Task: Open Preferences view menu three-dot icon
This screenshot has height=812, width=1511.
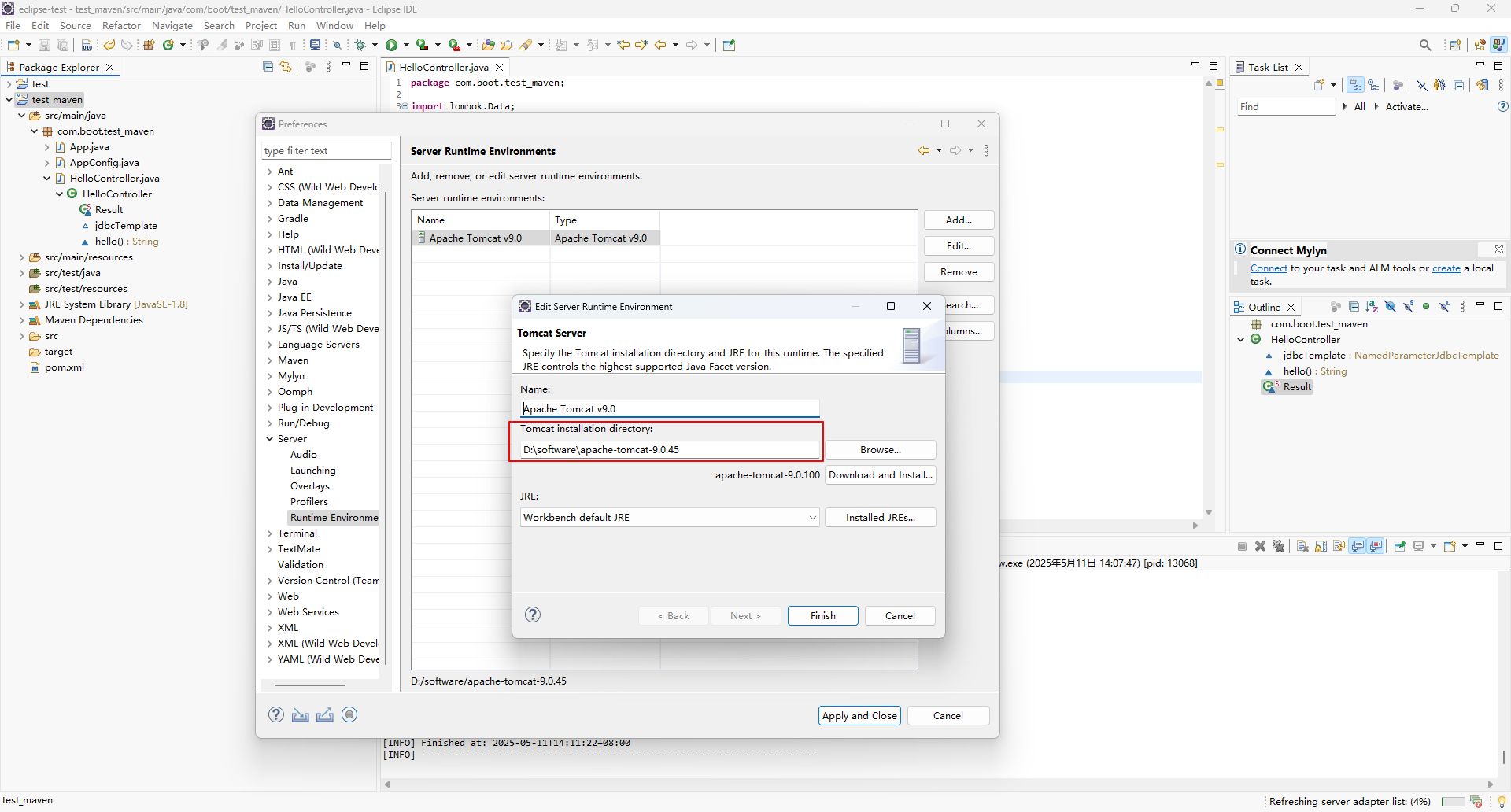Action: [986, 150]
